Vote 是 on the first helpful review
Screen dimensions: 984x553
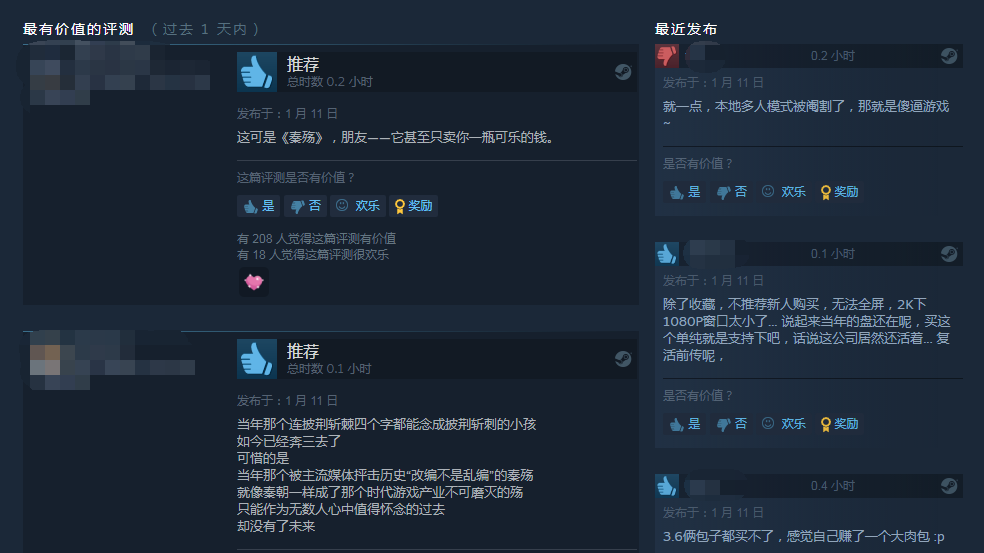(x=259, y=206)
